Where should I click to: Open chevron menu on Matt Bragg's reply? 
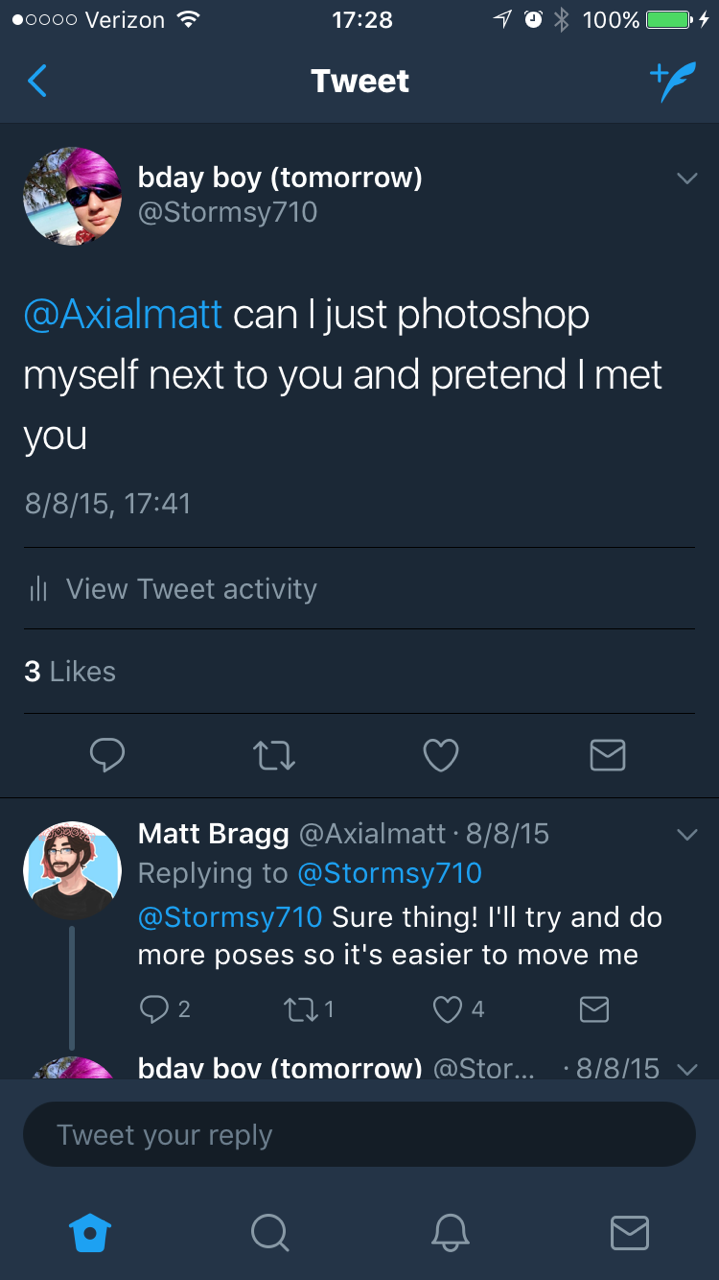[686, 834]
